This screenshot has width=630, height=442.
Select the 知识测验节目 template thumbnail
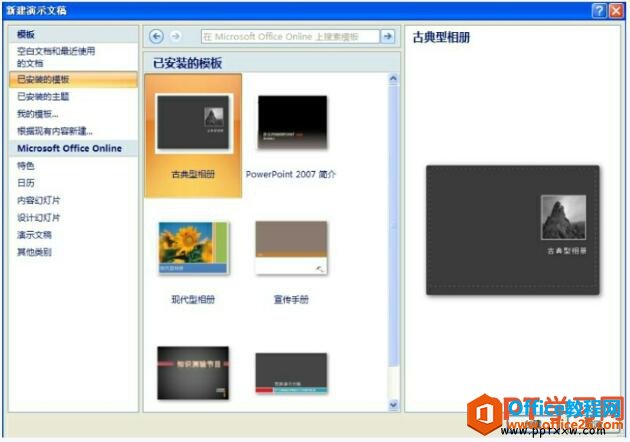(193, 373)
